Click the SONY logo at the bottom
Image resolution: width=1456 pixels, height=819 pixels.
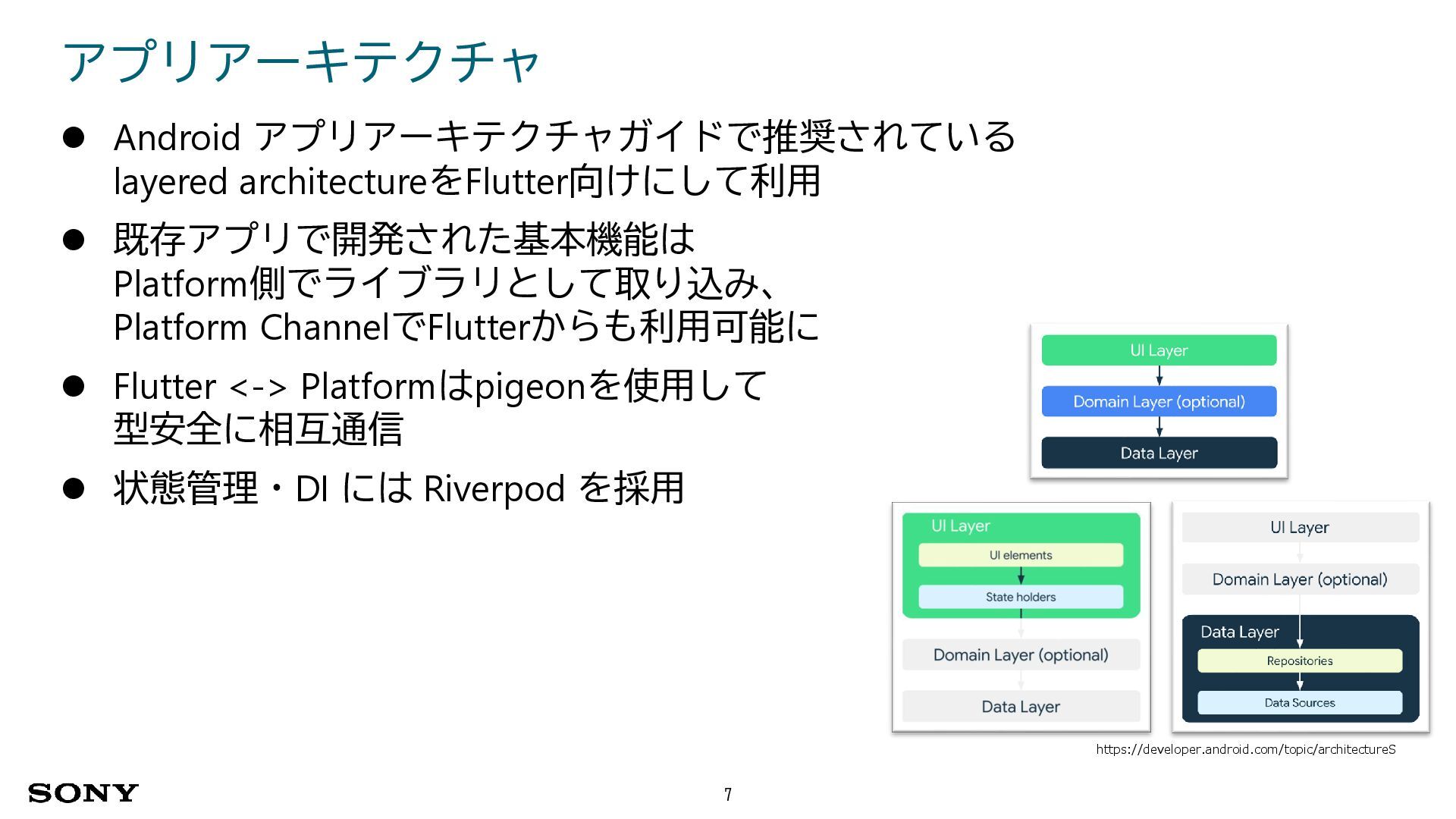click(83, 793)
